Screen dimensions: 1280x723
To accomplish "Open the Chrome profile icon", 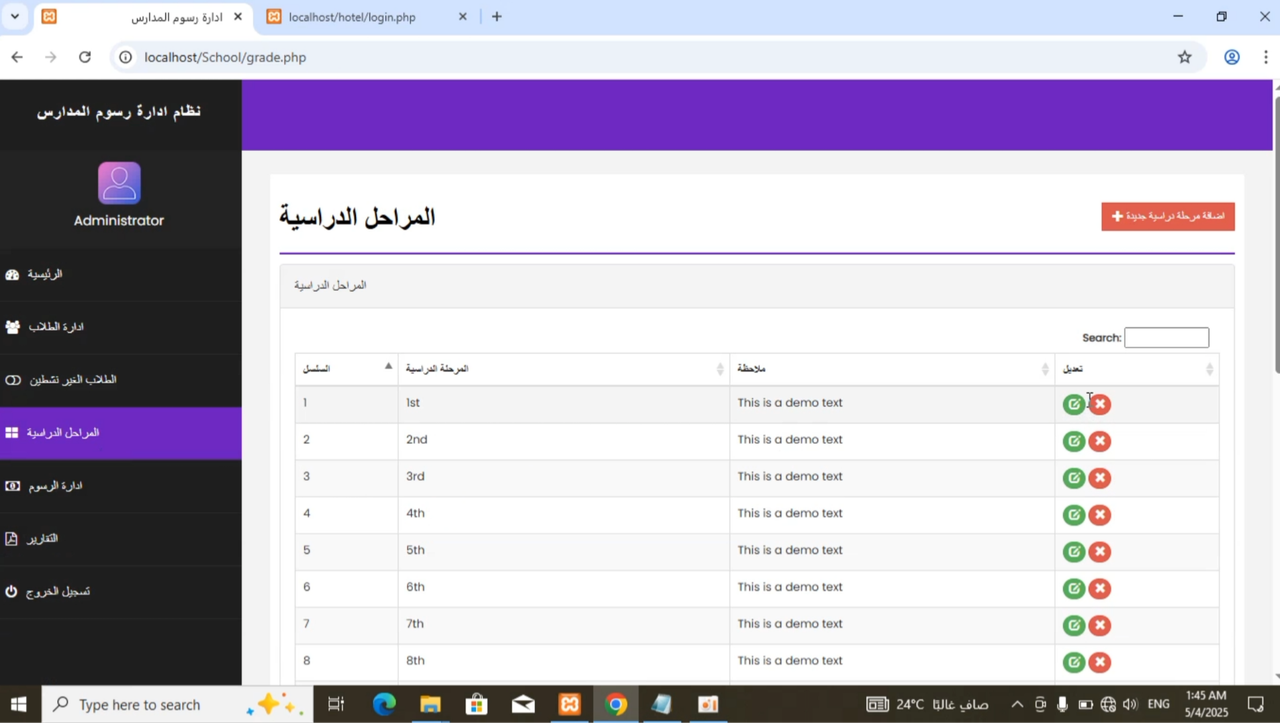I will click(x=1232, y=57).
